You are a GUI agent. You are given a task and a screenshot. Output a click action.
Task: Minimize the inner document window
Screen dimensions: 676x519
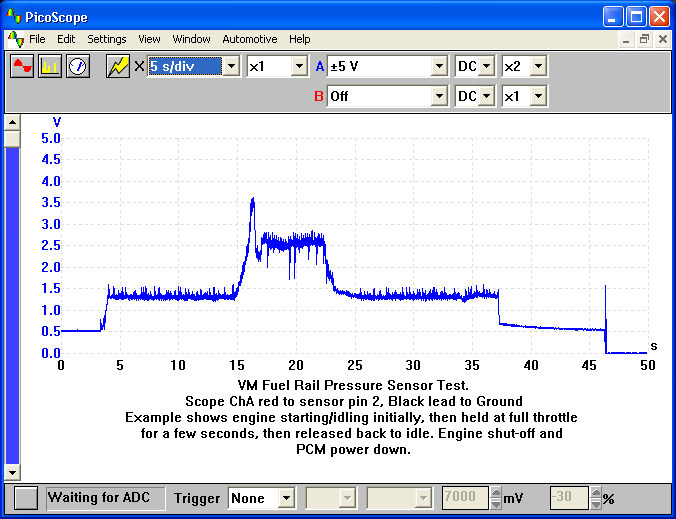pos(626,39)
